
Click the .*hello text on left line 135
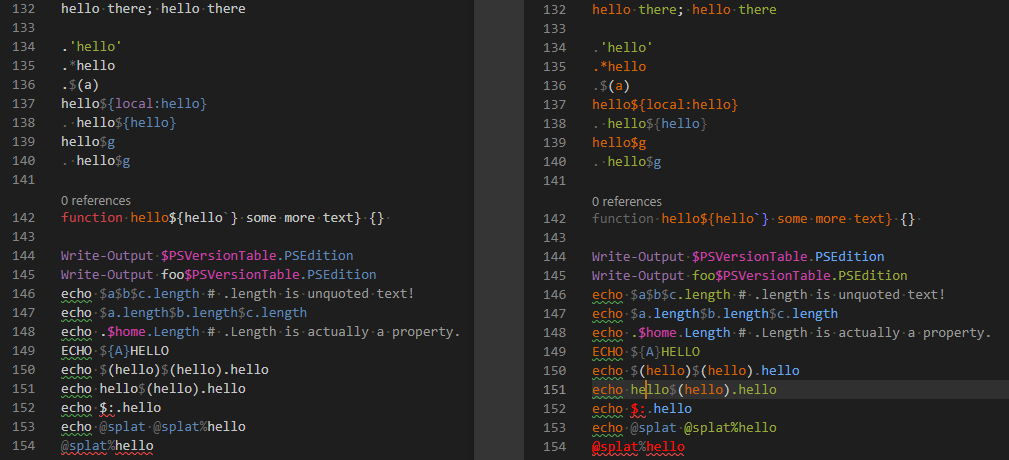point(88,66)
